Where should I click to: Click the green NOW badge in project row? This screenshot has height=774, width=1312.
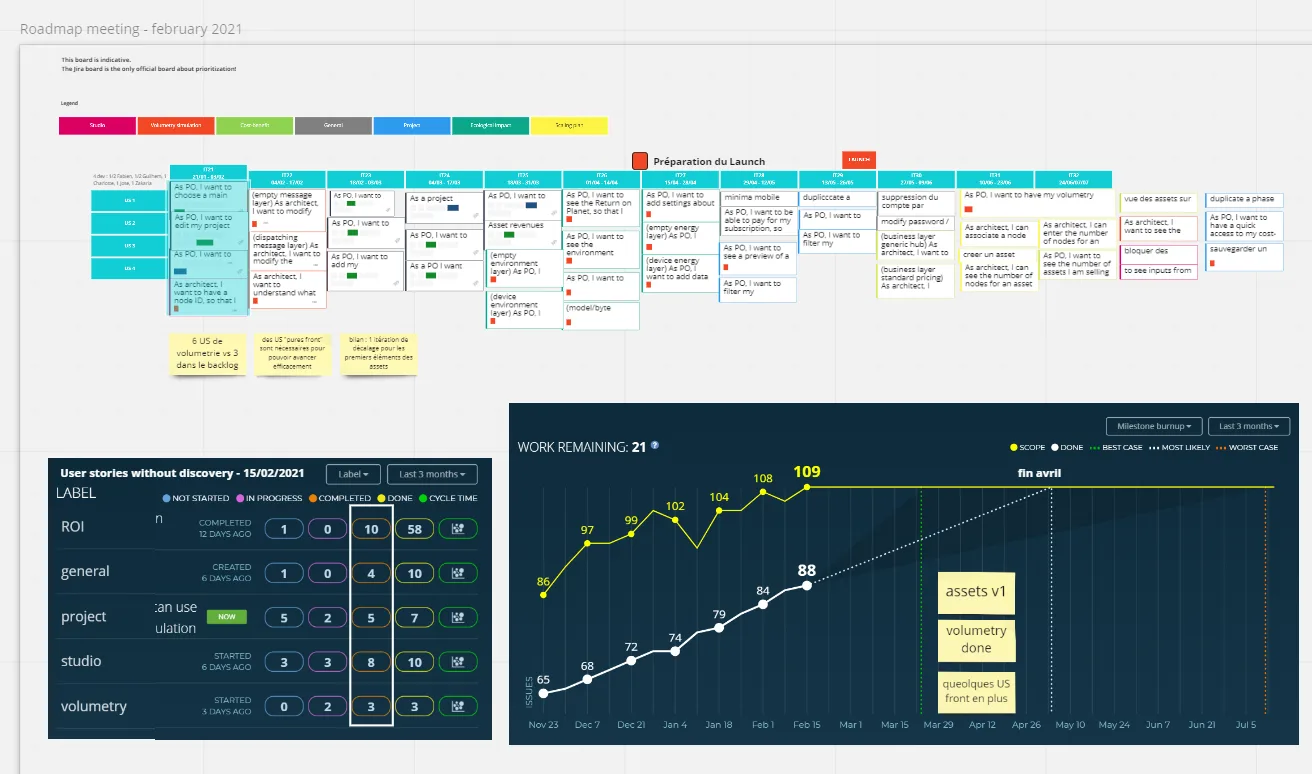[227, 617]
